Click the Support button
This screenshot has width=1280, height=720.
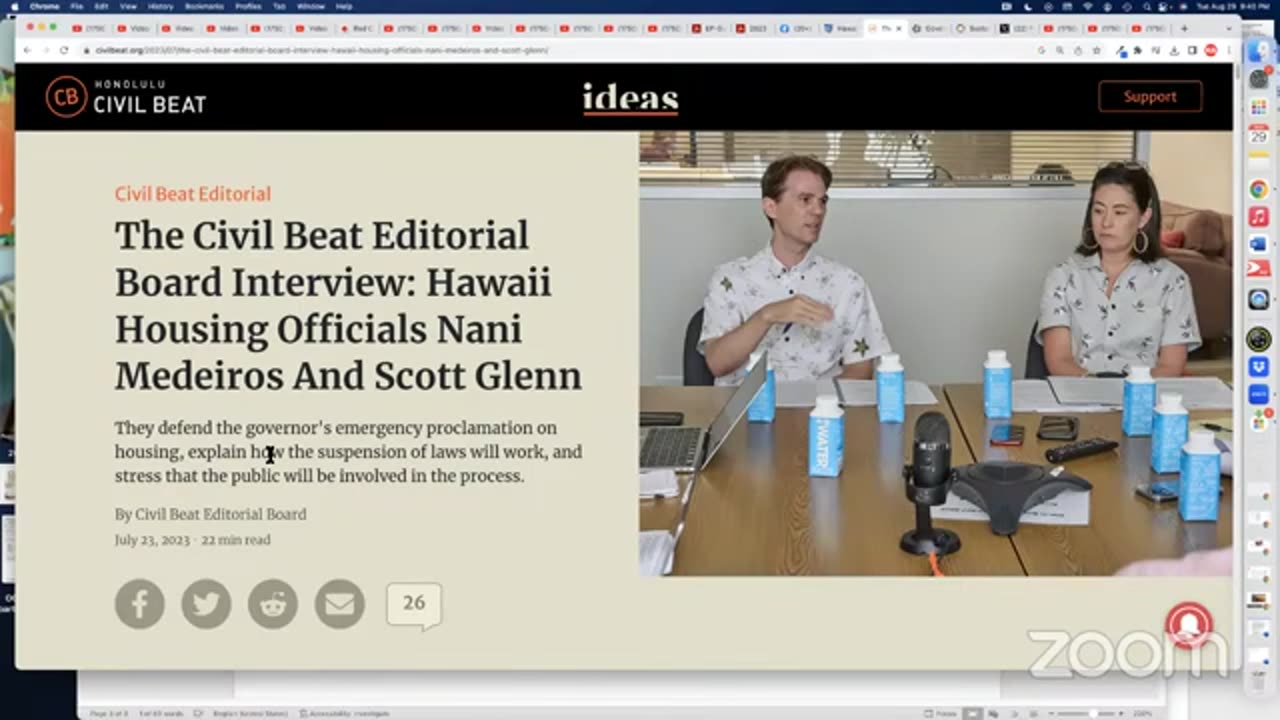[x=1150, y=97]
